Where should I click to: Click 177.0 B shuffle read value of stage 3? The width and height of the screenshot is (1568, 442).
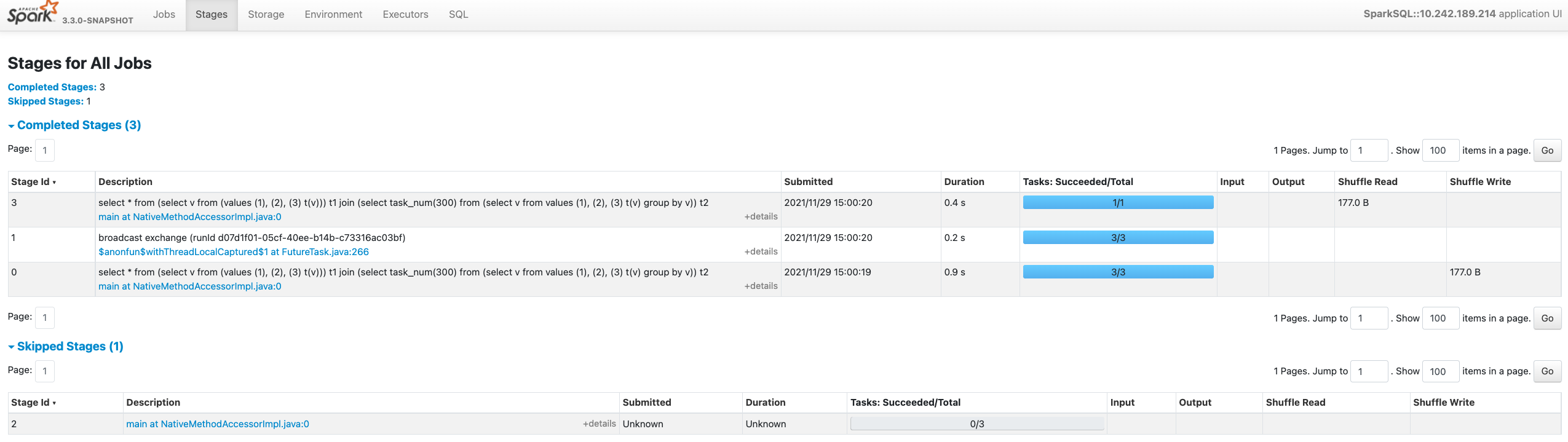point(1353,203)
